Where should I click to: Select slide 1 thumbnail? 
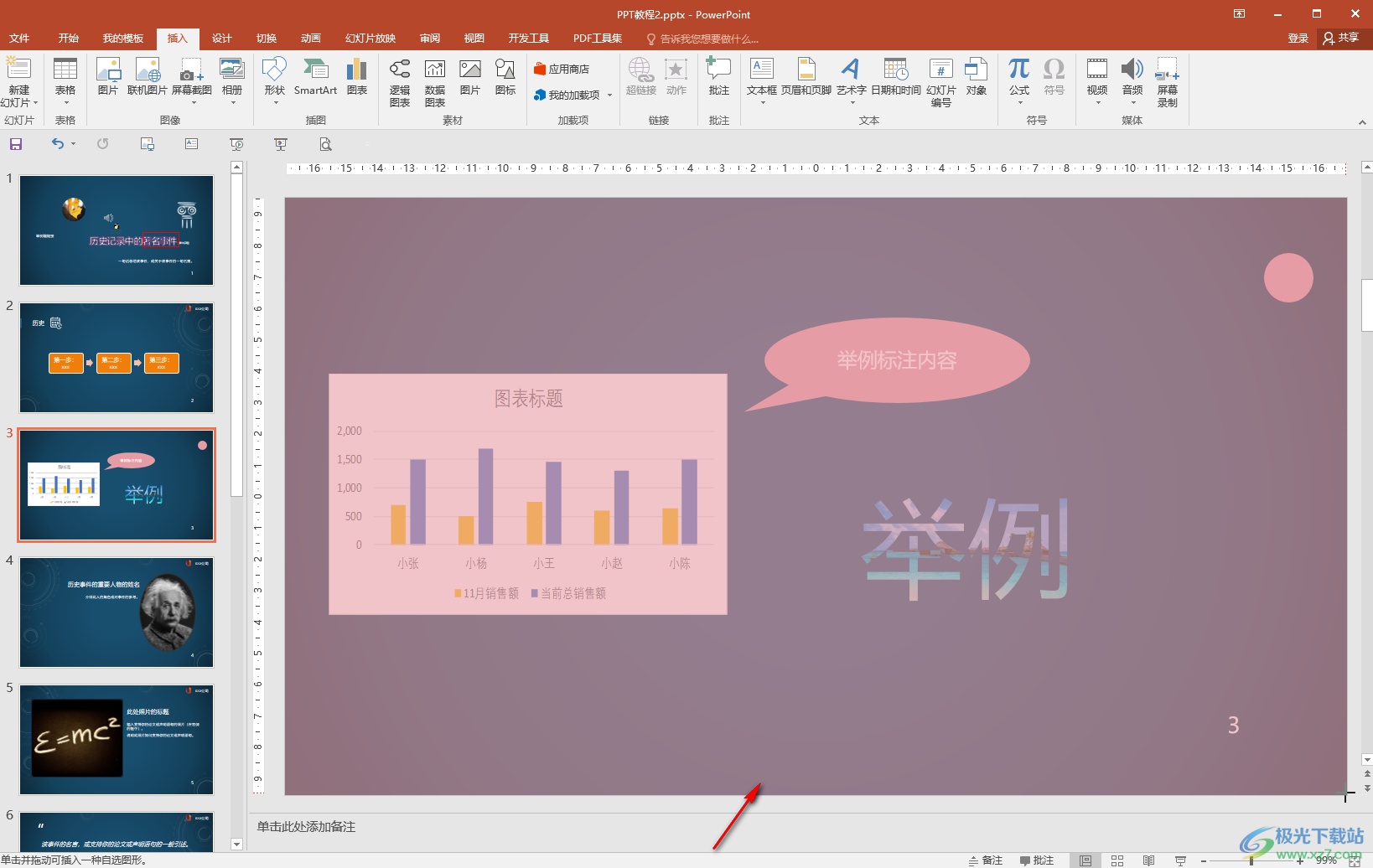tap(117, 230)
